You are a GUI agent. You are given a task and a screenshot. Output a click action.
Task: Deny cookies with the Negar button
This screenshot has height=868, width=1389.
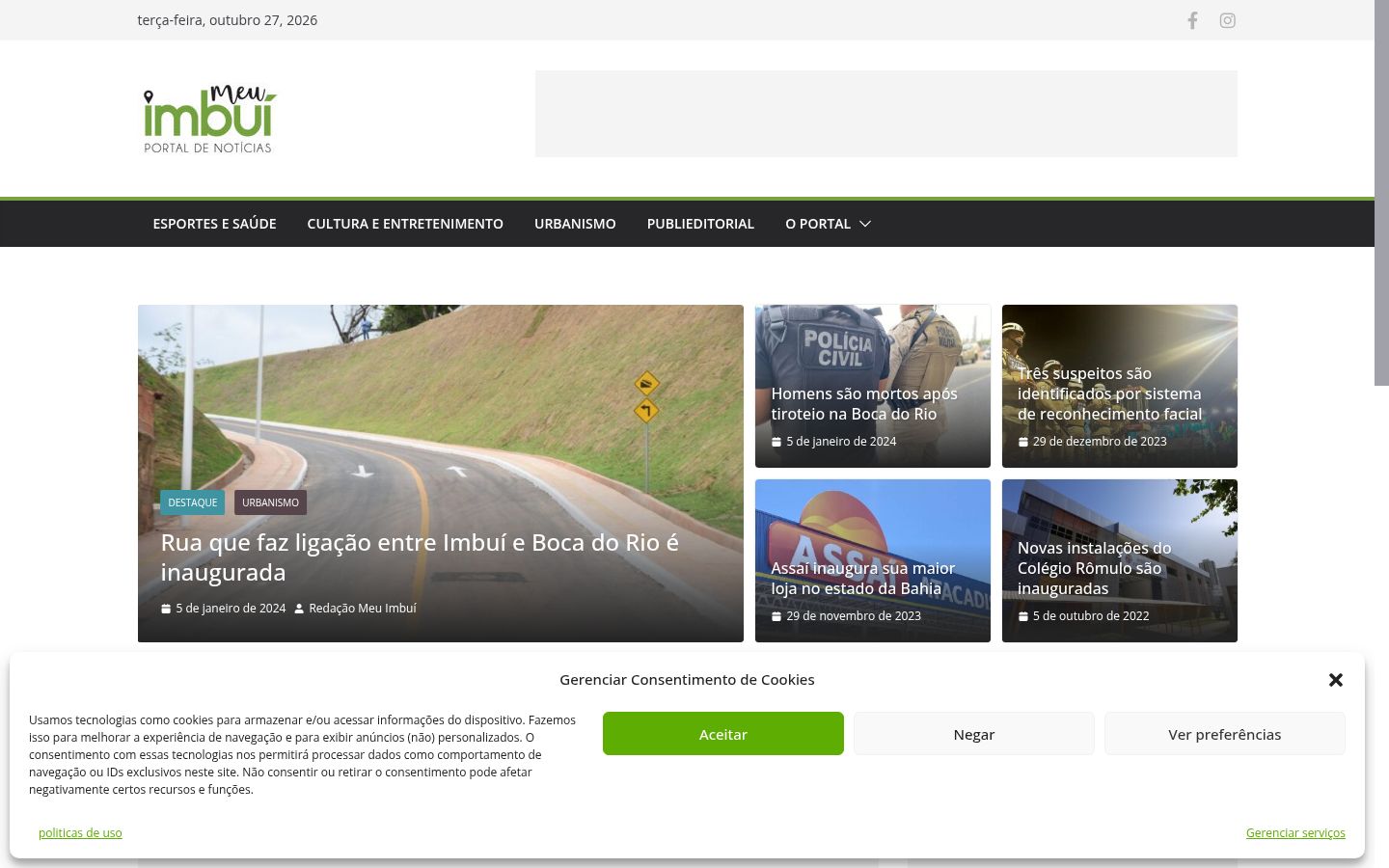(974, 734)
